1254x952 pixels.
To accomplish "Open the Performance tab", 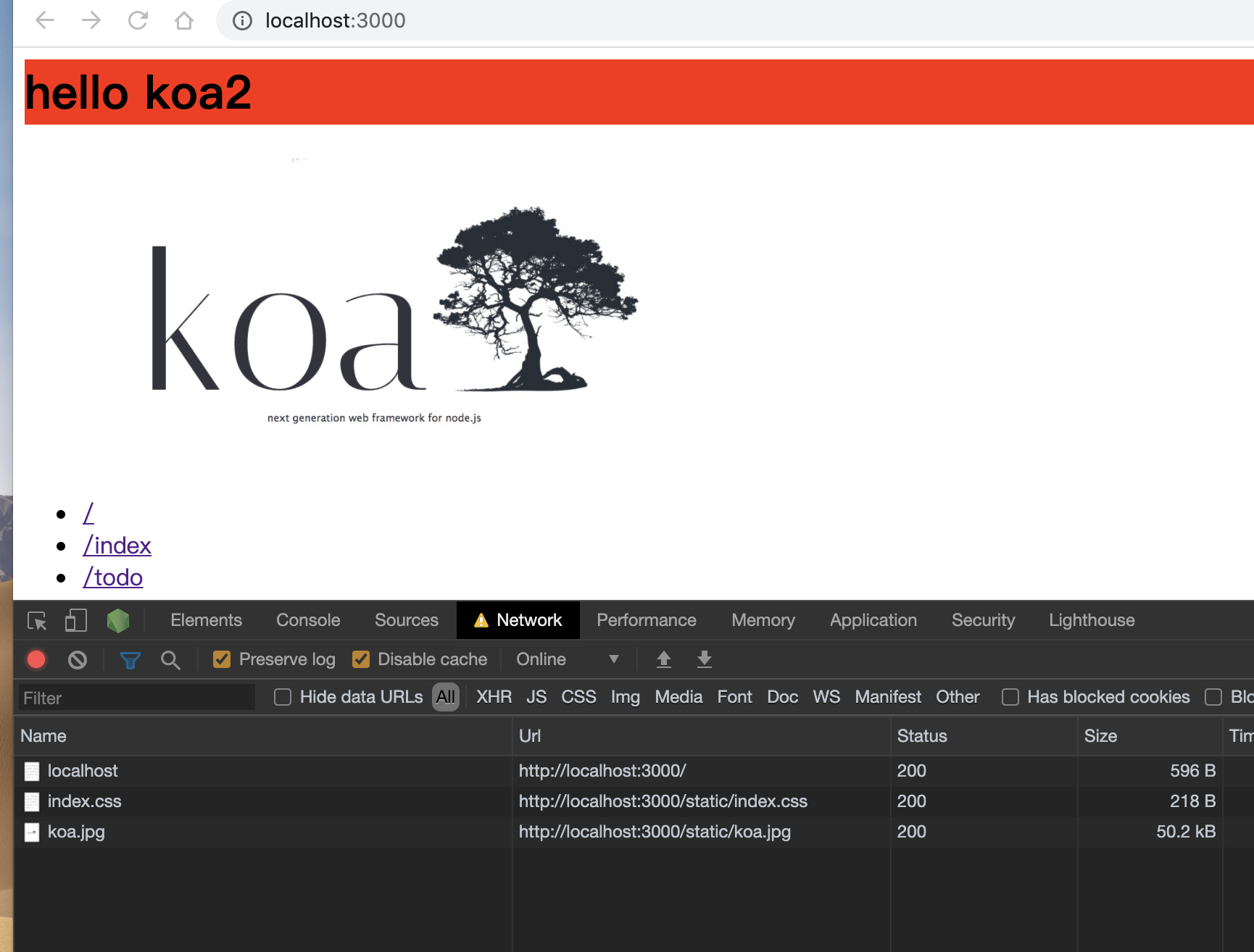I will click(647, 620).
